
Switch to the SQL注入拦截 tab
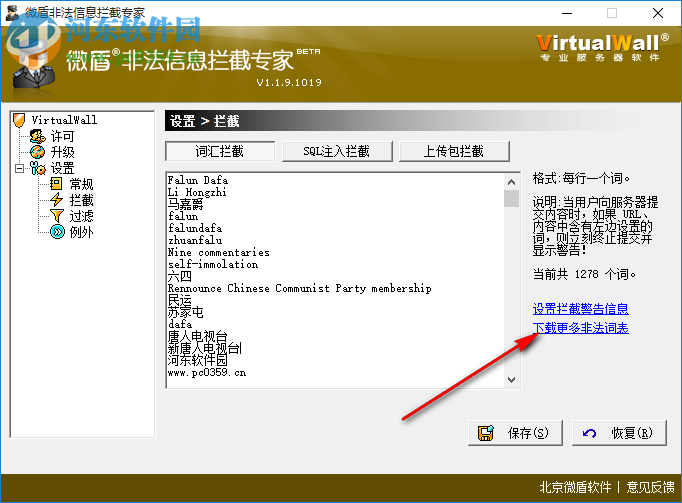tap(337, 151)
